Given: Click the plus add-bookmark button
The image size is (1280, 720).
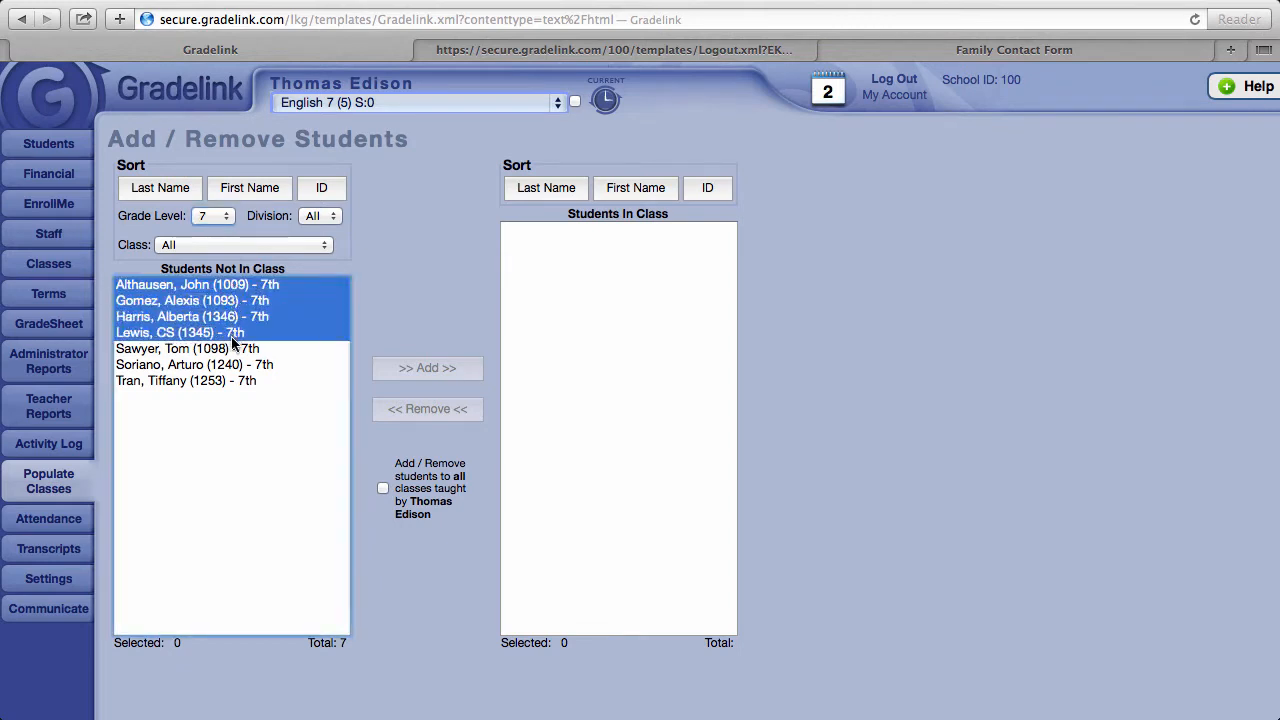Looking at the screenshot, I should coord(120,19).
